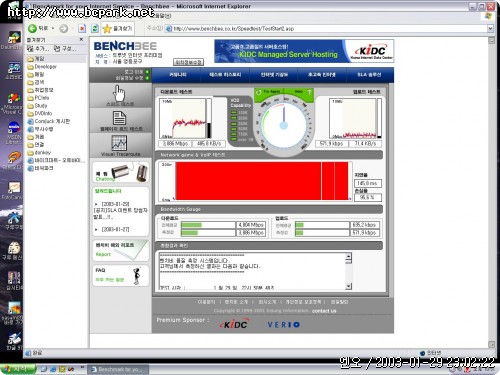Screen dimensions: 500x375
Task: Click the speed test hand-pointer icon
Action: 119,93
